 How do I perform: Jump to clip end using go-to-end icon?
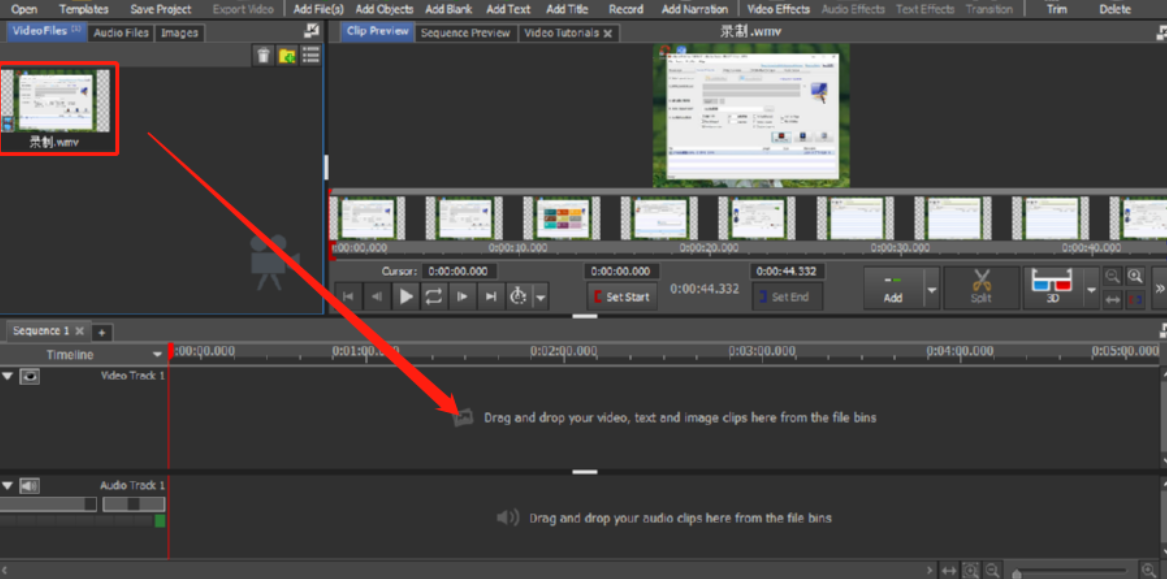(490, 296)
